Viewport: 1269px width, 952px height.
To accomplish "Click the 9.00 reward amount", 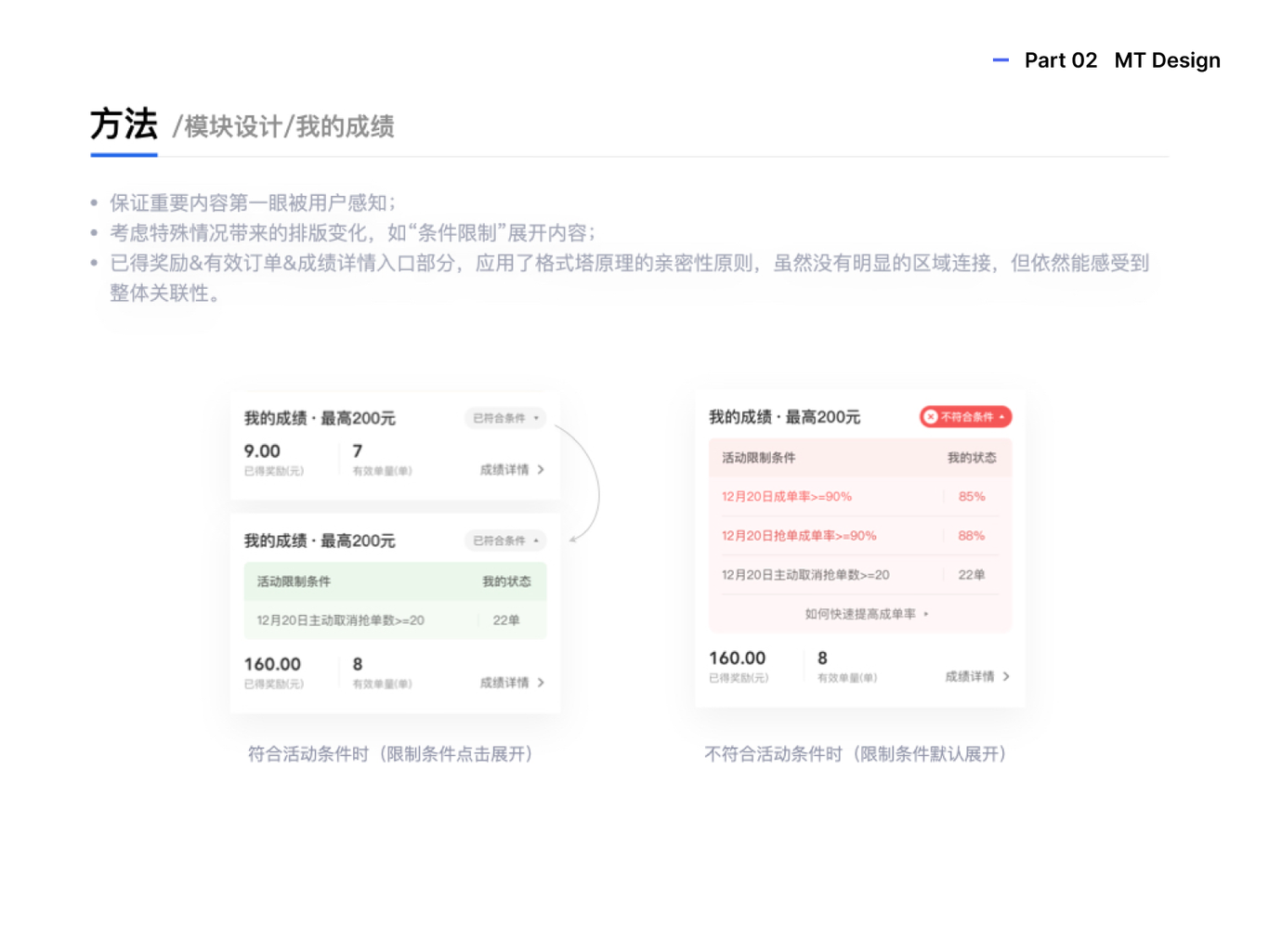I will click(x=262, y=451).
